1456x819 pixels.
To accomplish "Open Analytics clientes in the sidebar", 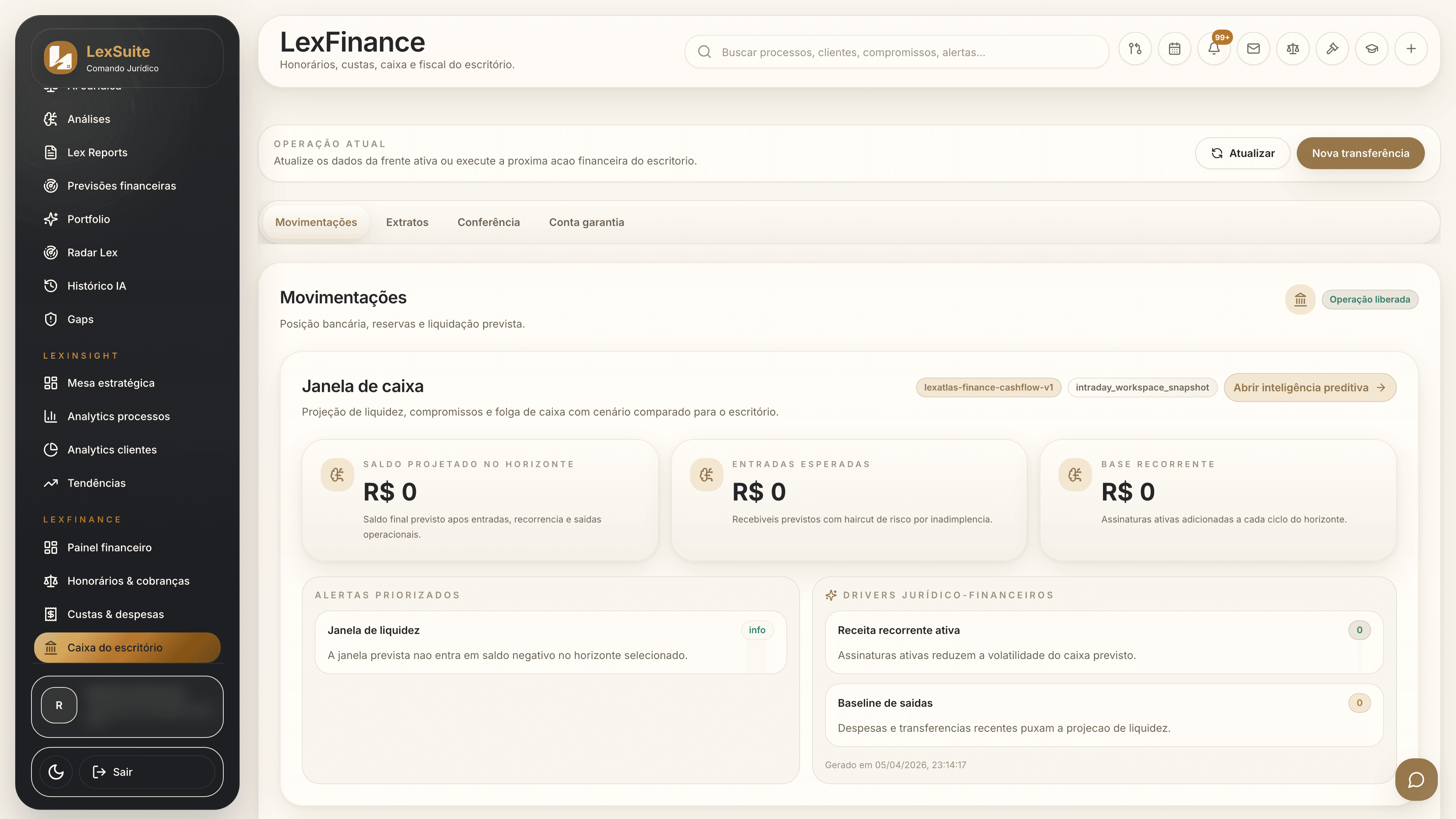I will coord(112,449).
